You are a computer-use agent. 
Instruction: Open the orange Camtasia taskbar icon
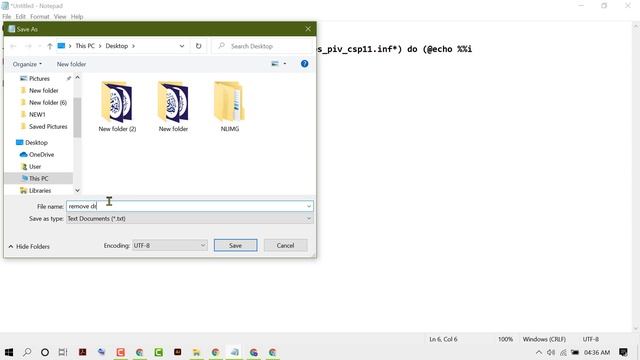point(120,352)
